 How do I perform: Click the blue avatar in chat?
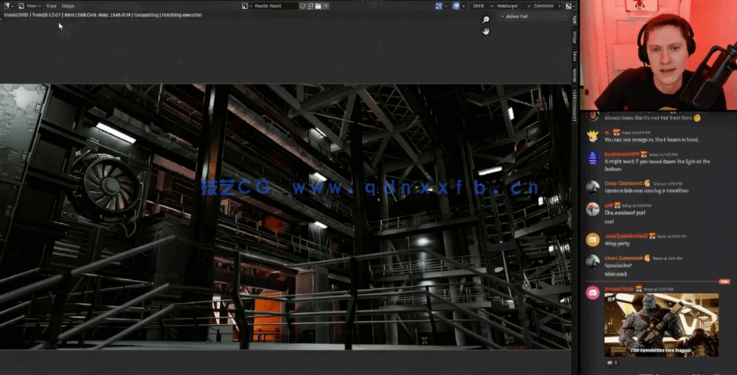(593, 157)
